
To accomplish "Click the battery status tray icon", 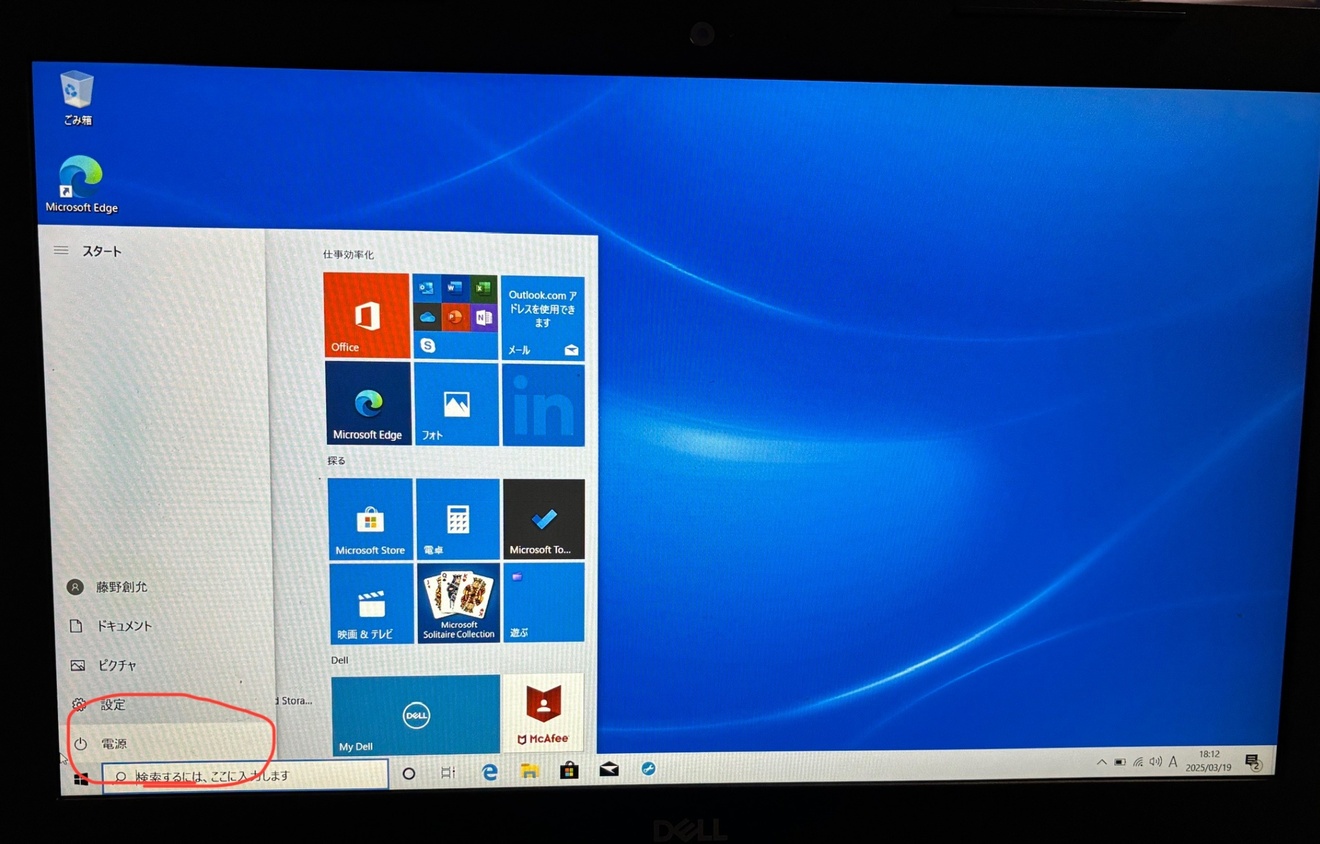I will click(x=1119, y=762).
